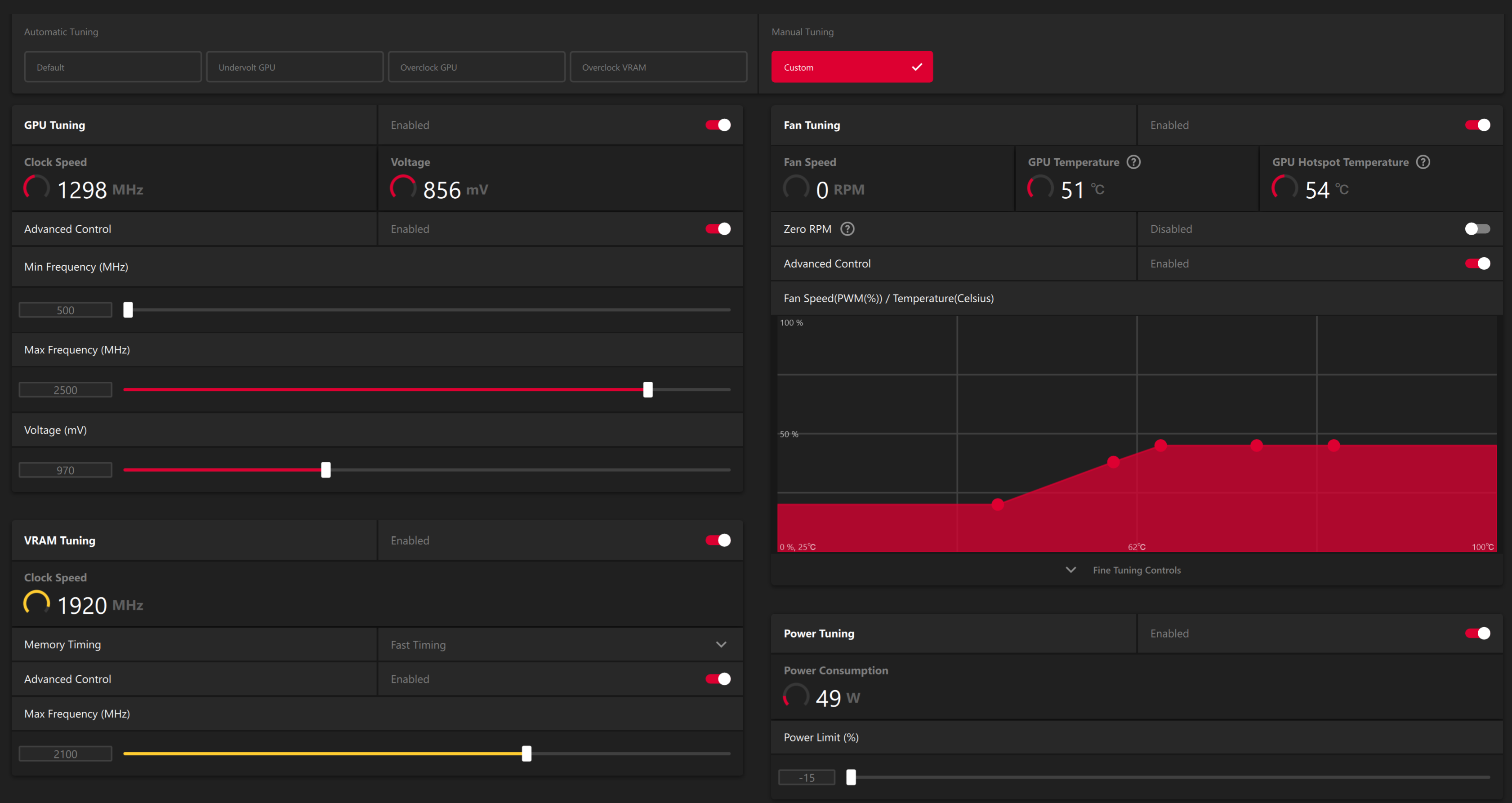
Task: Toggle VRAM Advanced Control switch
Action: (x=718, y=678)
